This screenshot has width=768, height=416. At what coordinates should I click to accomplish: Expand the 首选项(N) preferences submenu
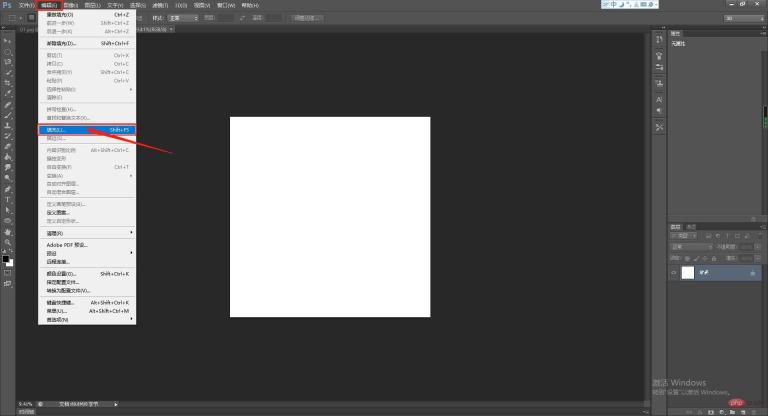click(87, 319)
